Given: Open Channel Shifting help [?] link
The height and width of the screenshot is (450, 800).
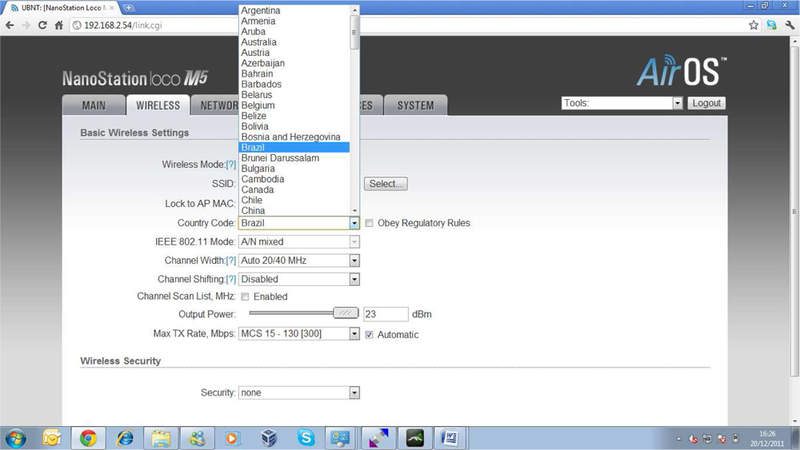Looking at the screenshot, I should [231, 280].
